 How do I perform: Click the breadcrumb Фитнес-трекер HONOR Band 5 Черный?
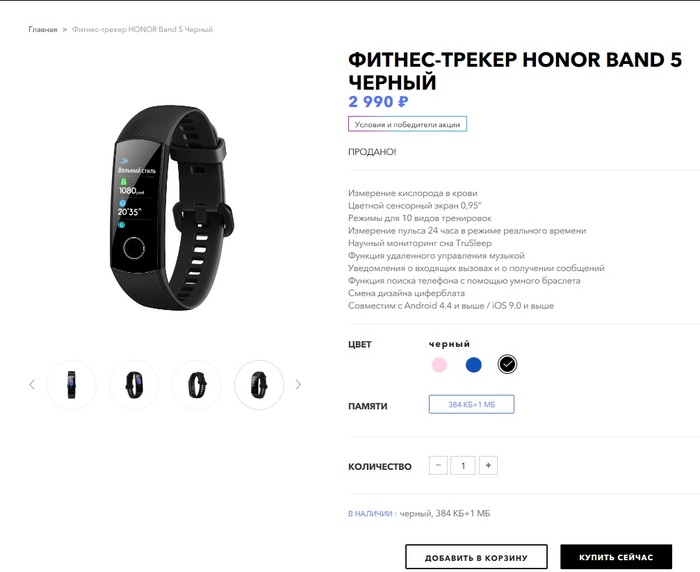142,29
